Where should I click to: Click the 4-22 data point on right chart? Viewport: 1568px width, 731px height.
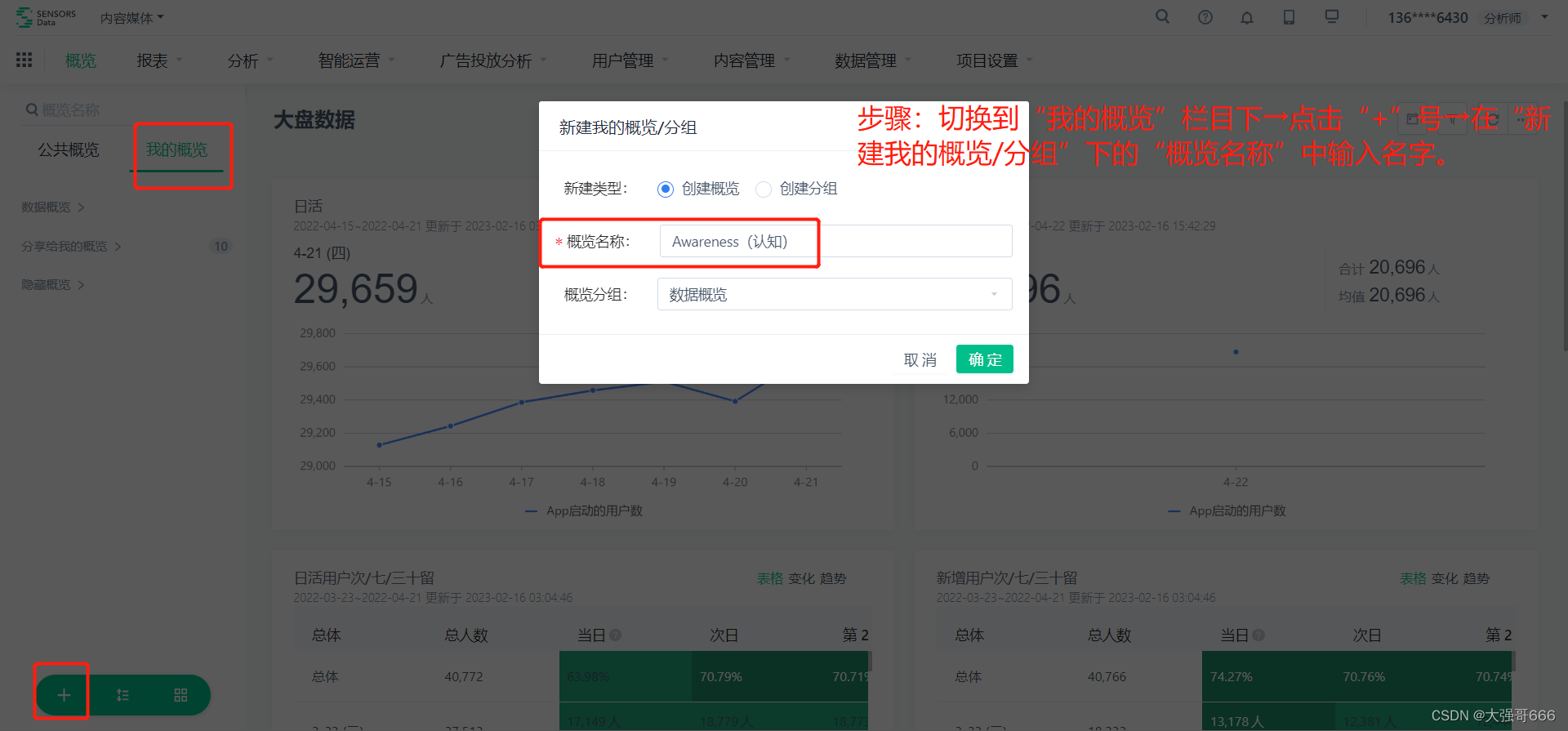click(x=1236, y=352)
